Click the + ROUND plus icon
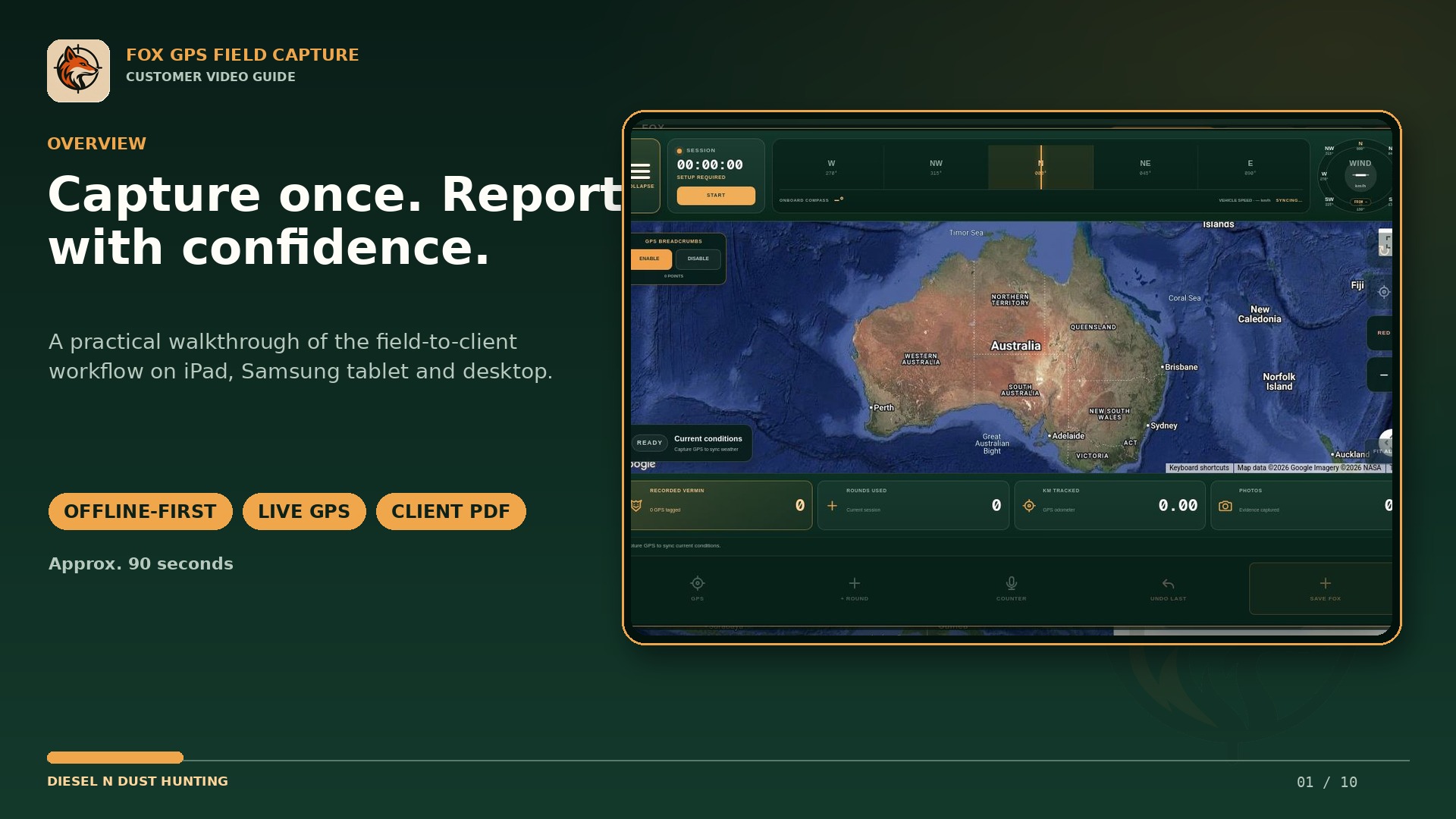Image resolution: width=1456 pixels, height=819 pixels. tap(855, 583)
